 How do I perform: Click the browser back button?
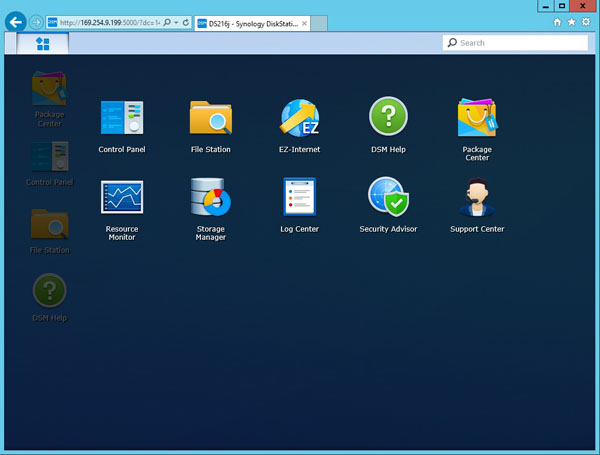coord(15,21)
